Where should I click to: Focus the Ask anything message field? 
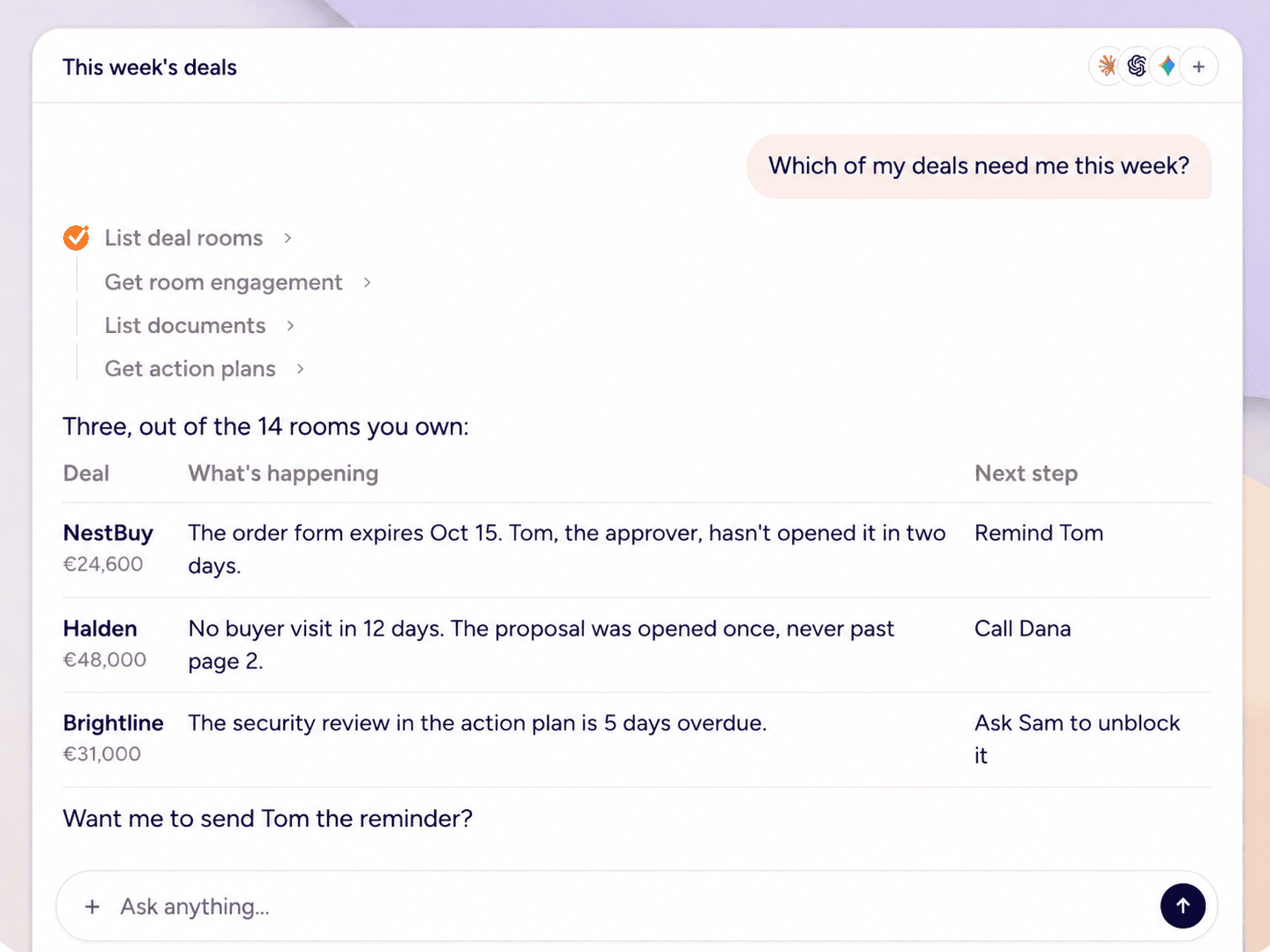(636, 906)
